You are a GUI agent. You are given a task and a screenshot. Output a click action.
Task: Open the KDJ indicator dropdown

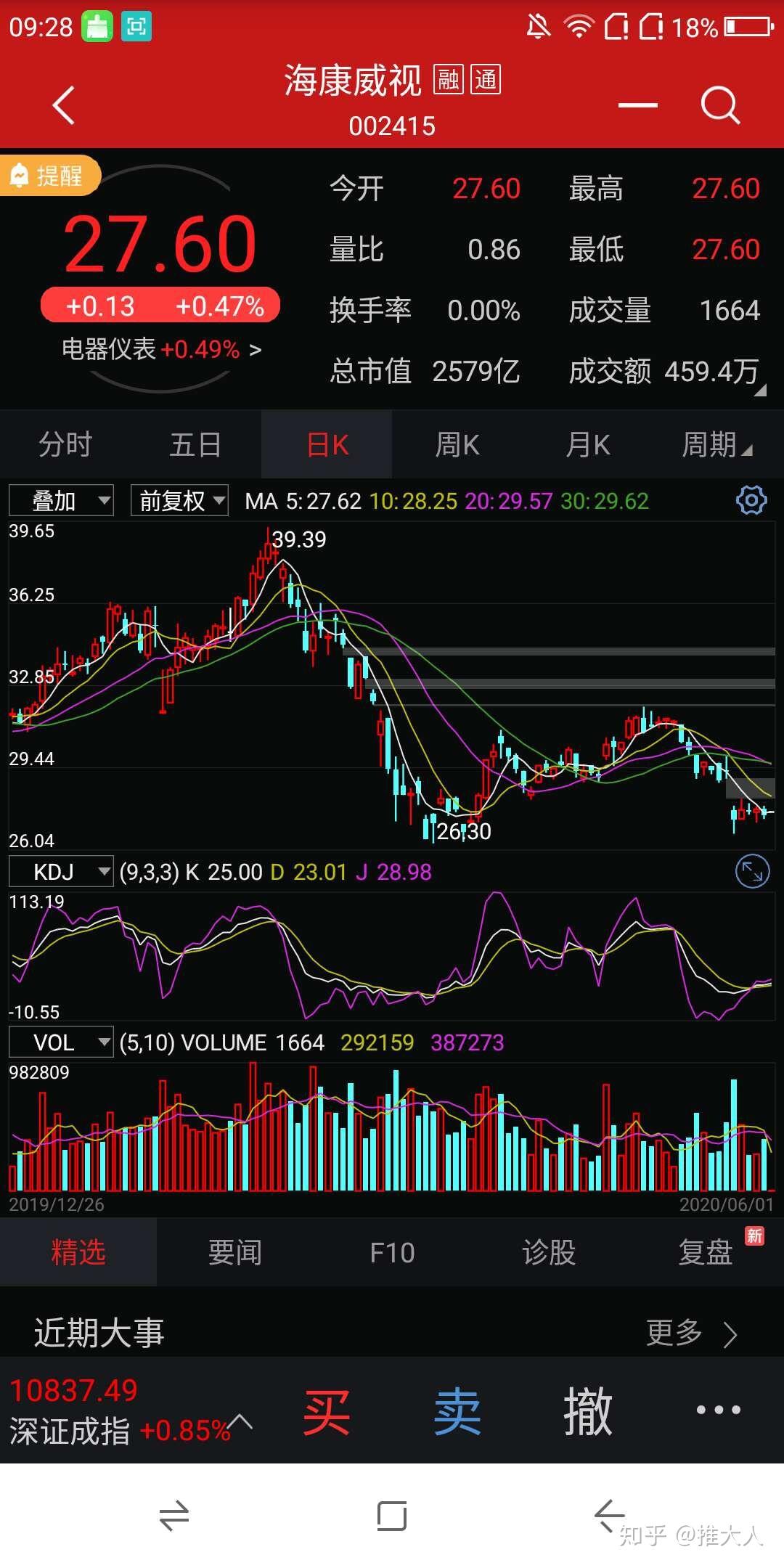61,872
